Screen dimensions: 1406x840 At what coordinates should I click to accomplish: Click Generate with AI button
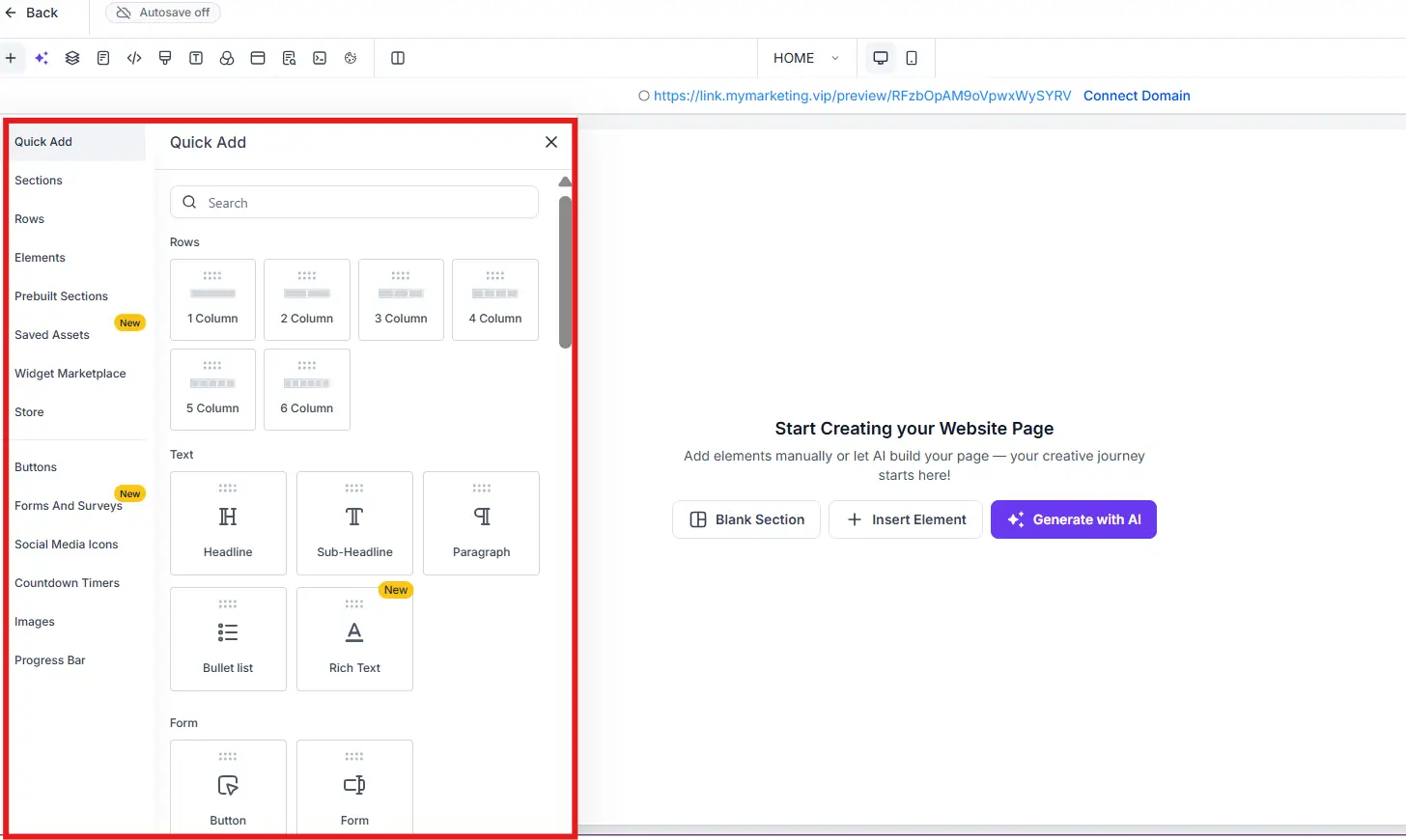point(1074,519)
